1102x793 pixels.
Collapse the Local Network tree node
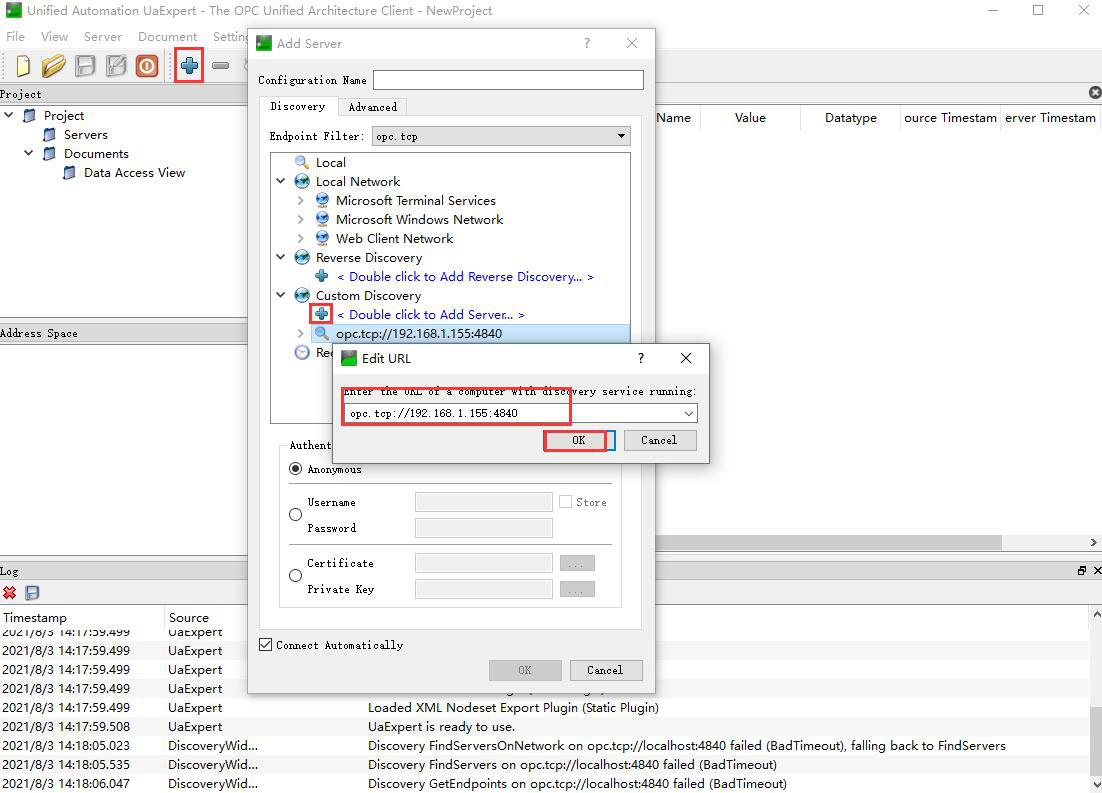click(281, 181)
